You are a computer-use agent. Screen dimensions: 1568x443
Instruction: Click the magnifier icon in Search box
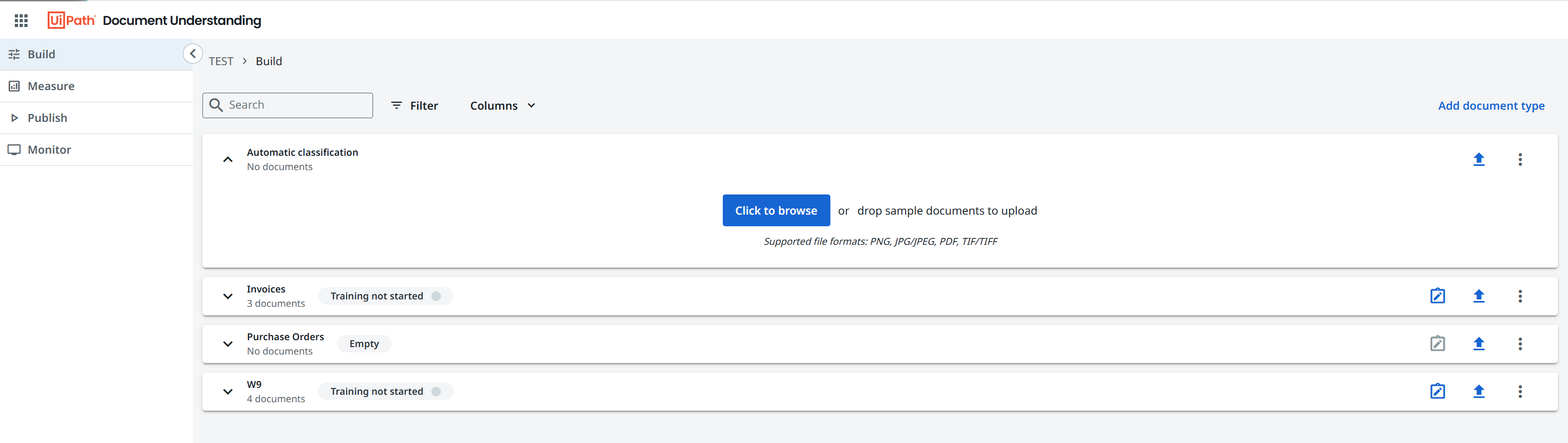pyautogui.click(x=216, y=105)
